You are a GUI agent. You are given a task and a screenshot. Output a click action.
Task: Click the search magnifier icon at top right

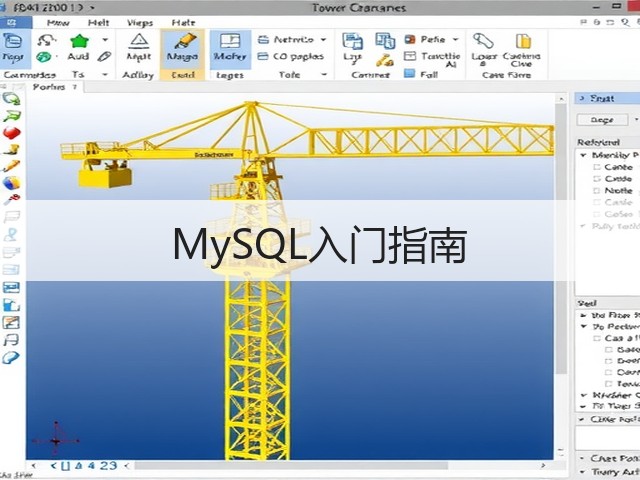click(x=625, y=22)
